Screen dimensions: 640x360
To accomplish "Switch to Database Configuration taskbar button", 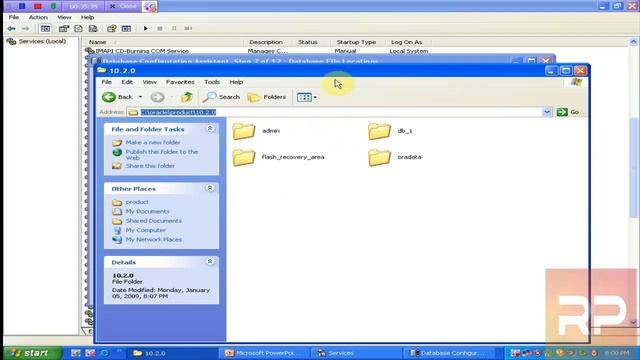I will (449, 353).
